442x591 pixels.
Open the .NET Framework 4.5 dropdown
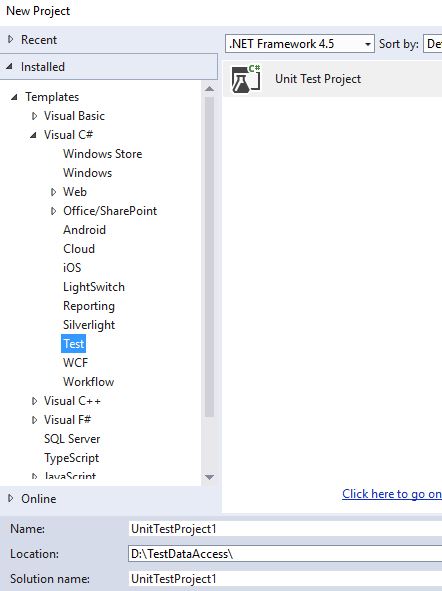tap(300, 44)
